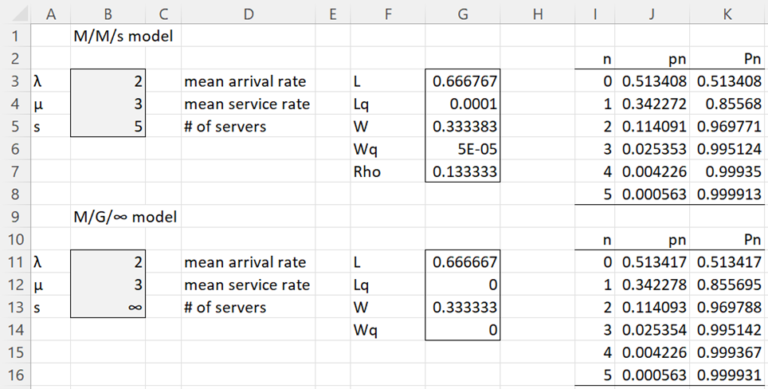
Task: Click the 'pn' header in row 10
Action: 677,240
